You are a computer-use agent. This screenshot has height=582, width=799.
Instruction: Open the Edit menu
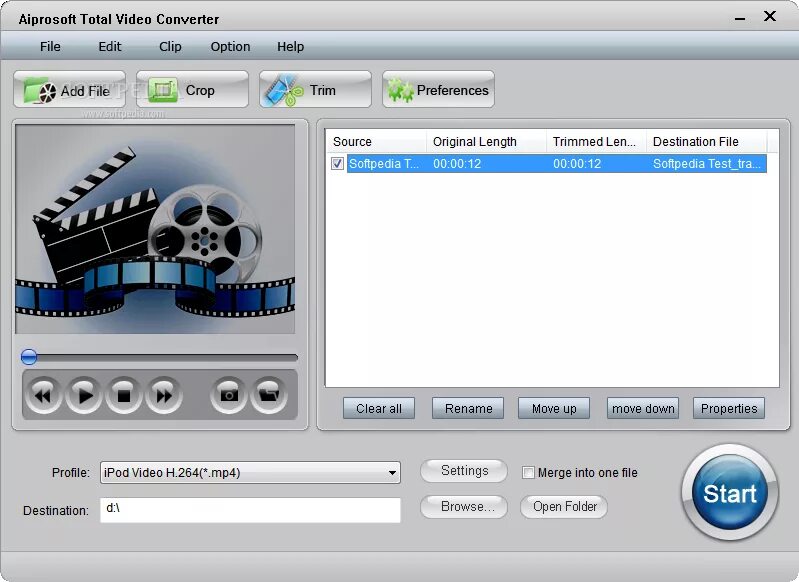point(110,46)
